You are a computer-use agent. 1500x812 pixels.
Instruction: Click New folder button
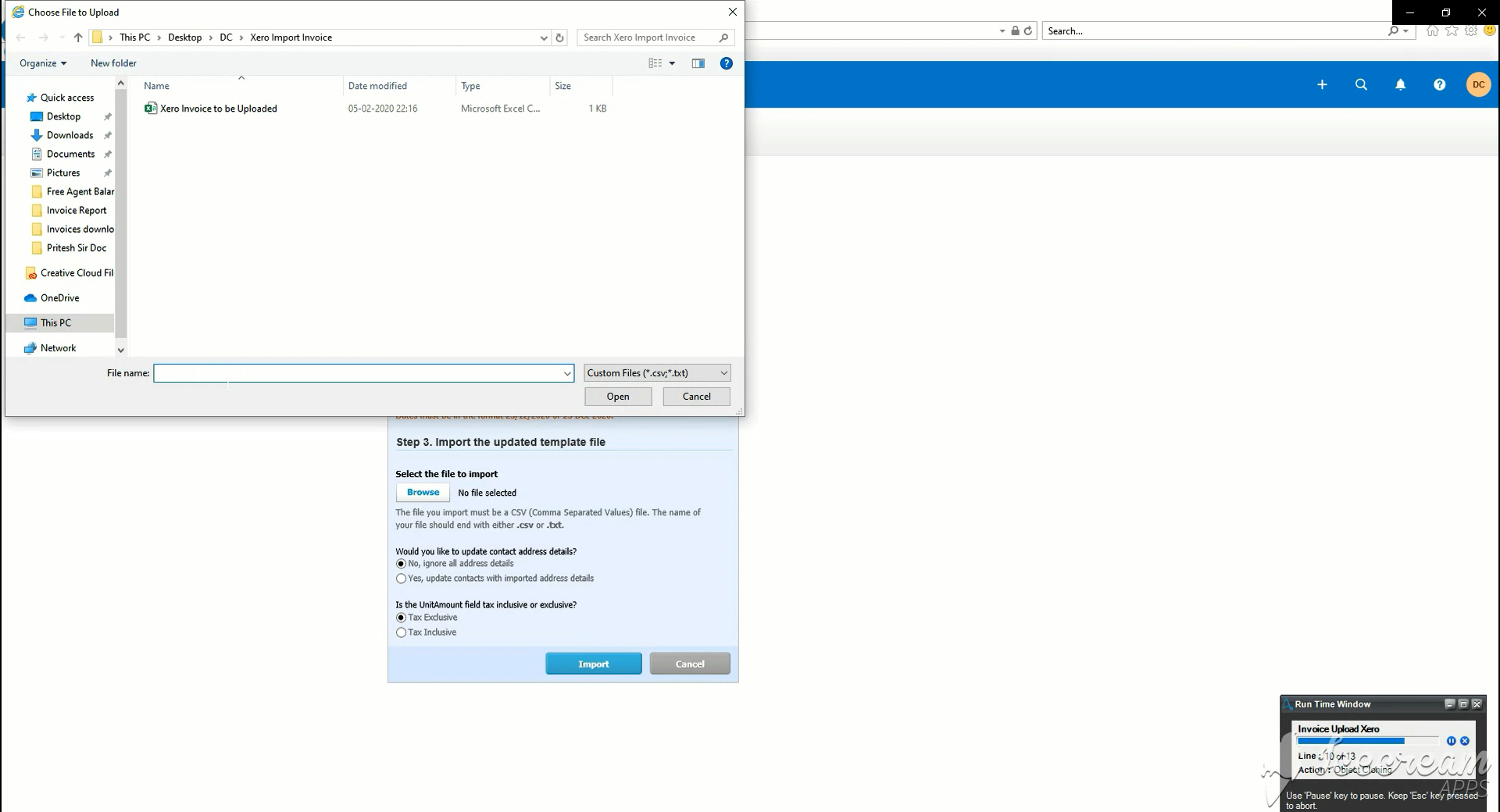(x=113, y=63)
